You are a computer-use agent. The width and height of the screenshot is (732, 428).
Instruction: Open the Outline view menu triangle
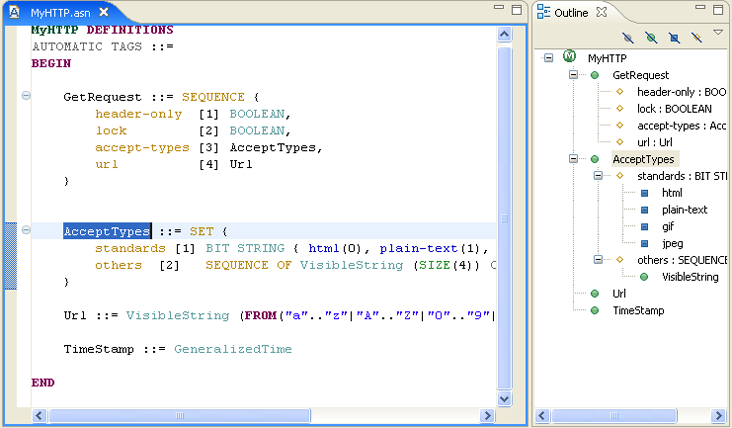pyautogui.click(x=717, y=34)
